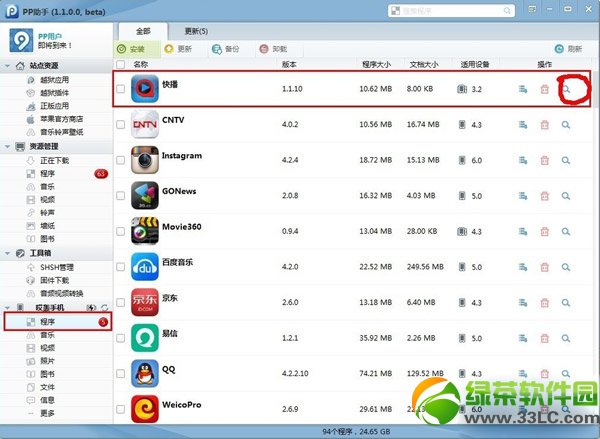Check the QQ row checkbox
This screenshot has height=439, width=600.
pyautogui.click(x=121, y=374)
